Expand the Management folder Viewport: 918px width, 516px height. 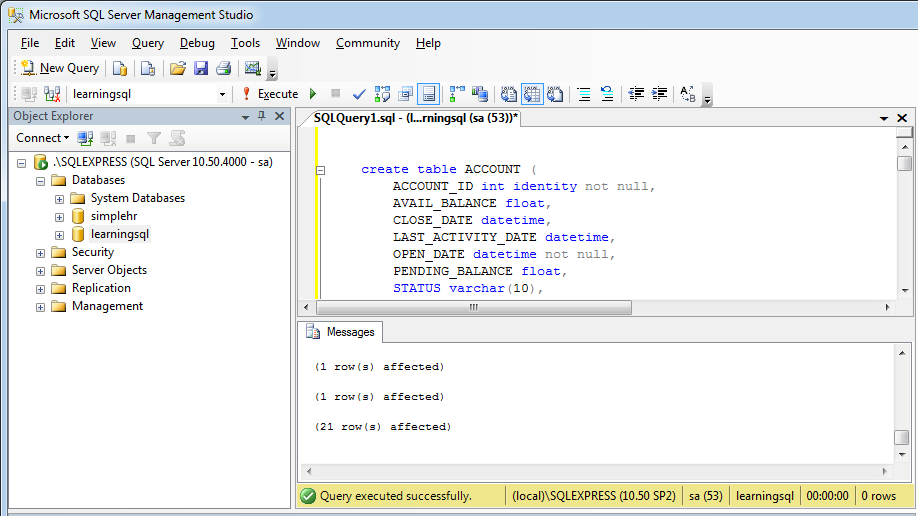point(40,307)
